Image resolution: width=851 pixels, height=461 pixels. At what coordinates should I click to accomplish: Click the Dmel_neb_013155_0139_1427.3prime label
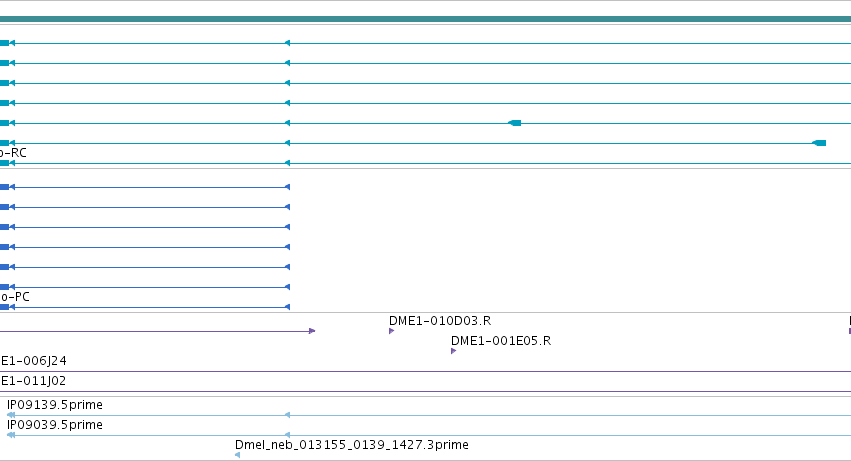[352, 445]
